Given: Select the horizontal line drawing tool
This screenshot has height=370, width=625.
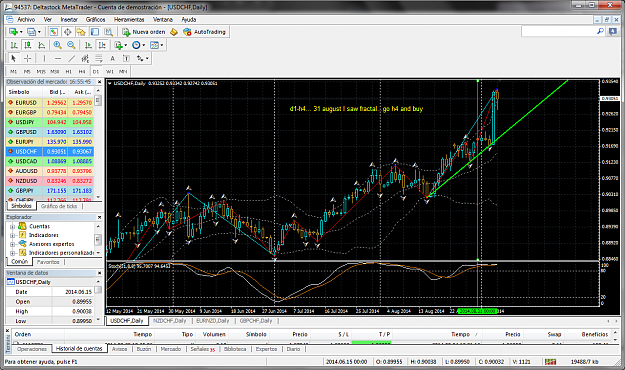Looking at the screenshot, I should tap(58, 58).
